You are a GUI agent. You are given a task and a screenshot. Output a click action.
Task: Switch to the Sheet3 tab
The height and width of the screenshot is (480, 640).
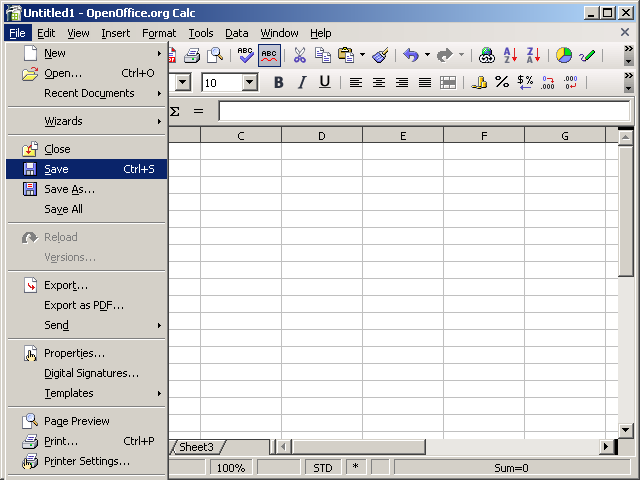(x=196, y=447)
